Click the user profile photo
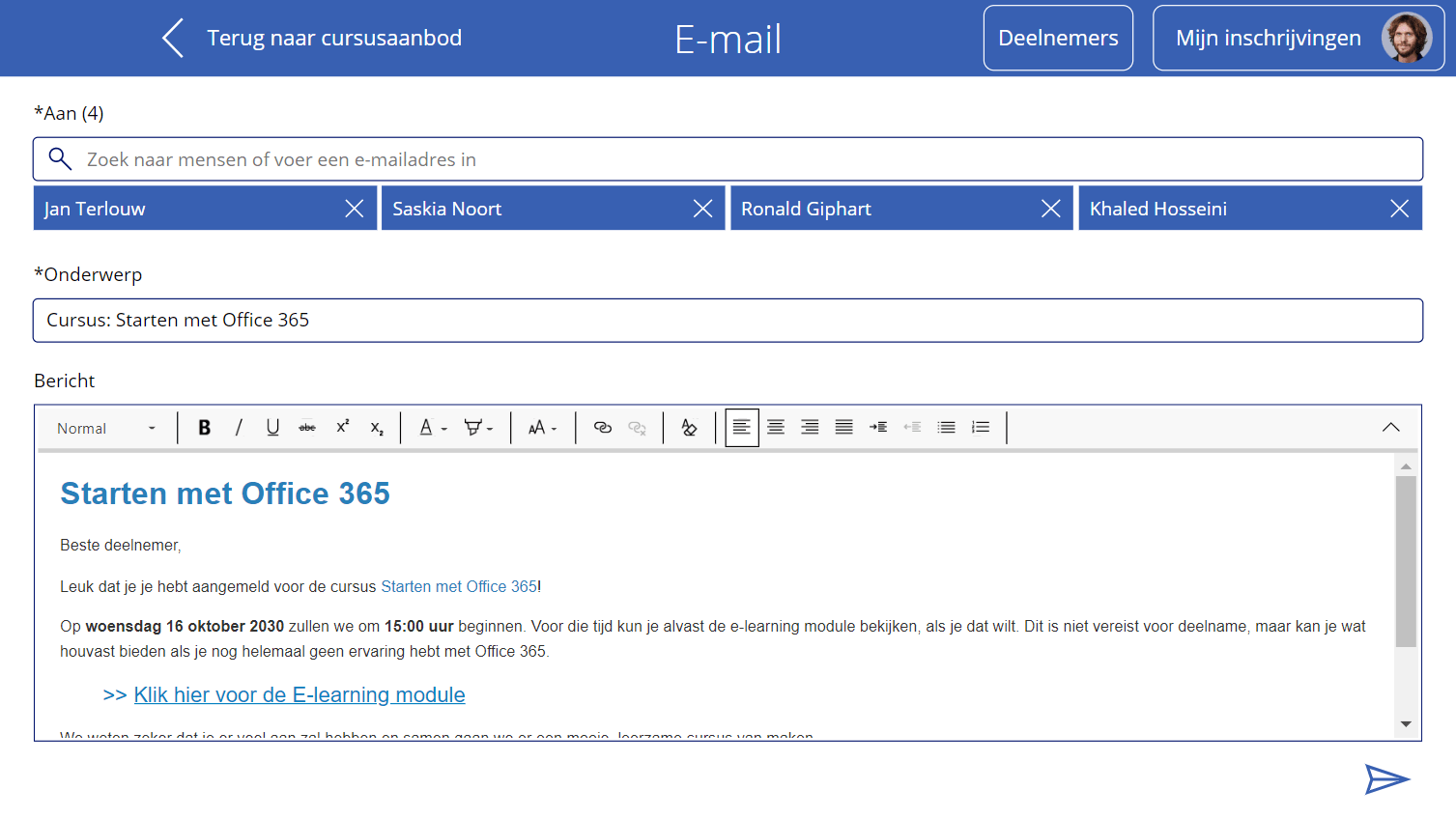The height and width of the screenshot is (818, 1456). tap(1407, 38)
